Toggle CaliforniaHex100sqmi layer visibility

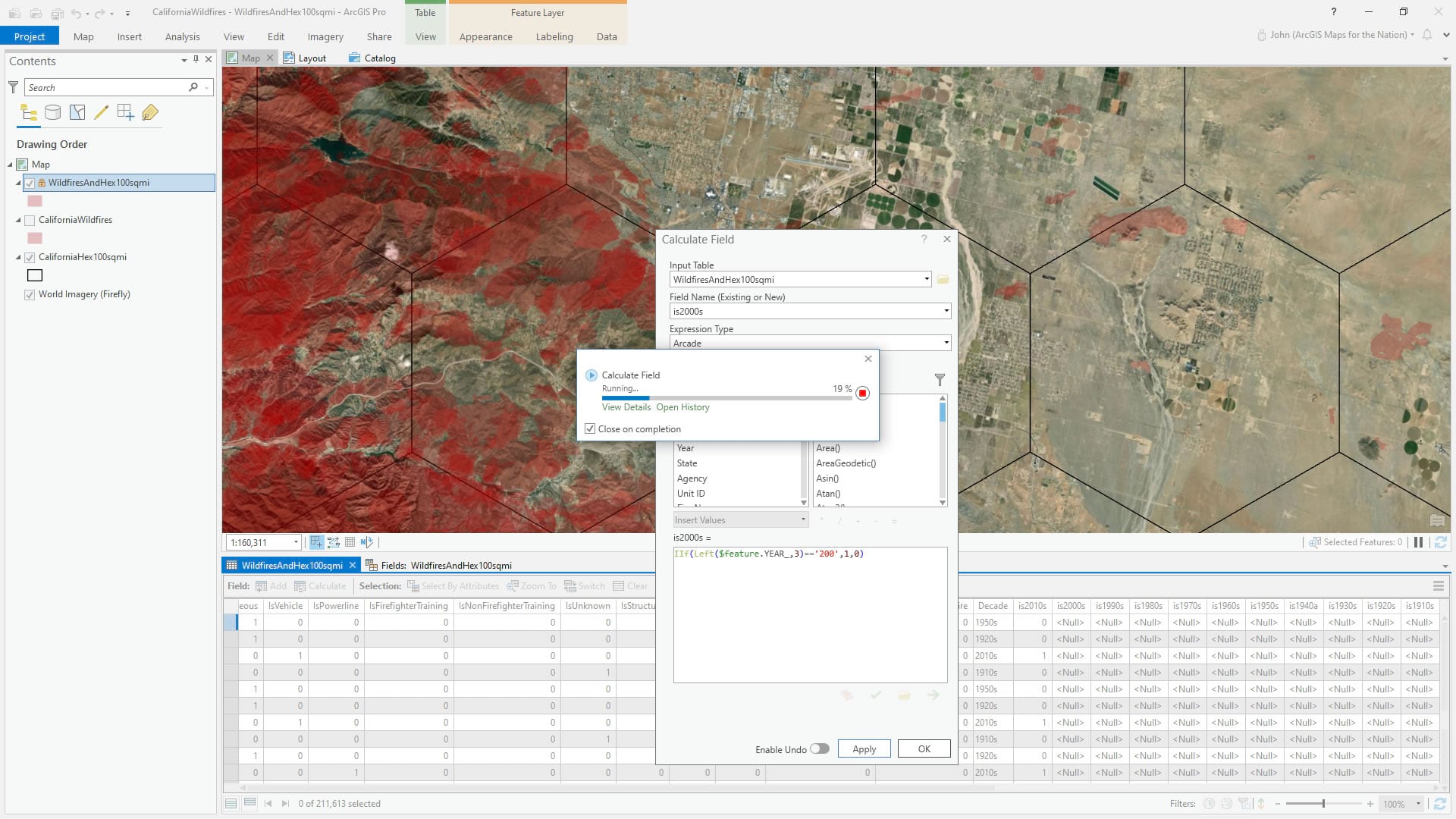tap(30, 257)
